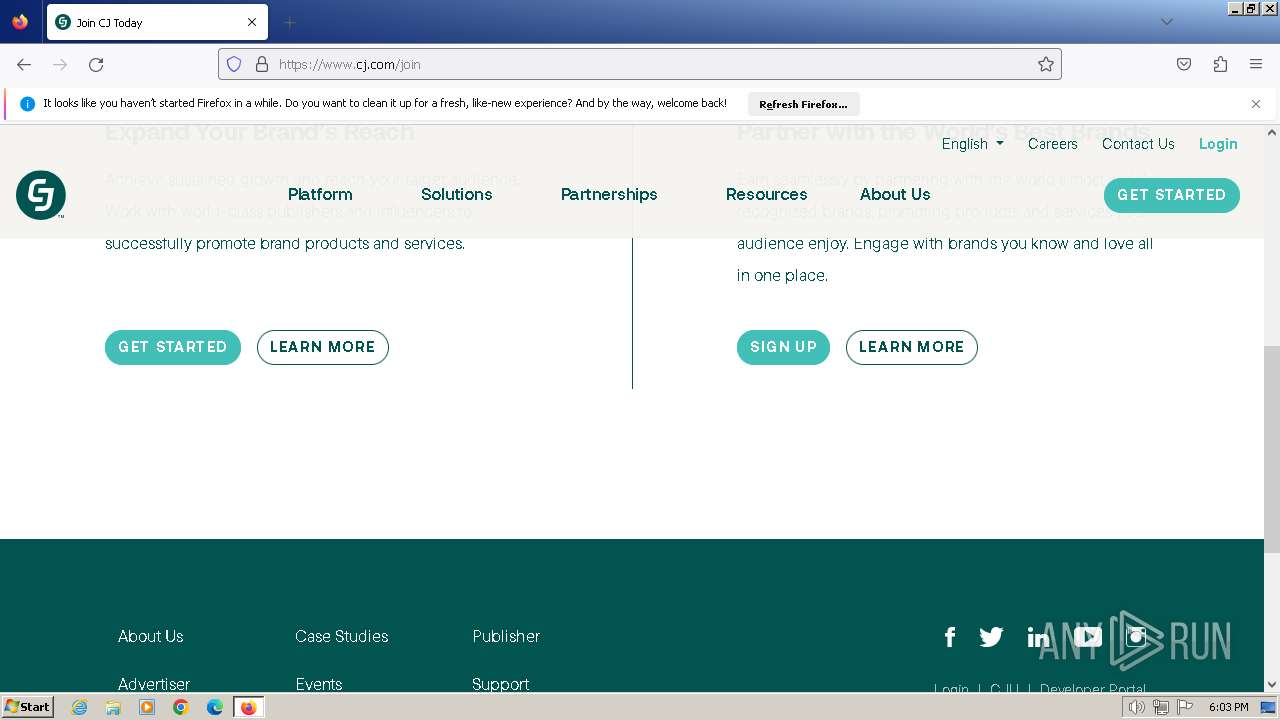
Task: Launch Microsoft Edge from taskbar
Action: 215,707
